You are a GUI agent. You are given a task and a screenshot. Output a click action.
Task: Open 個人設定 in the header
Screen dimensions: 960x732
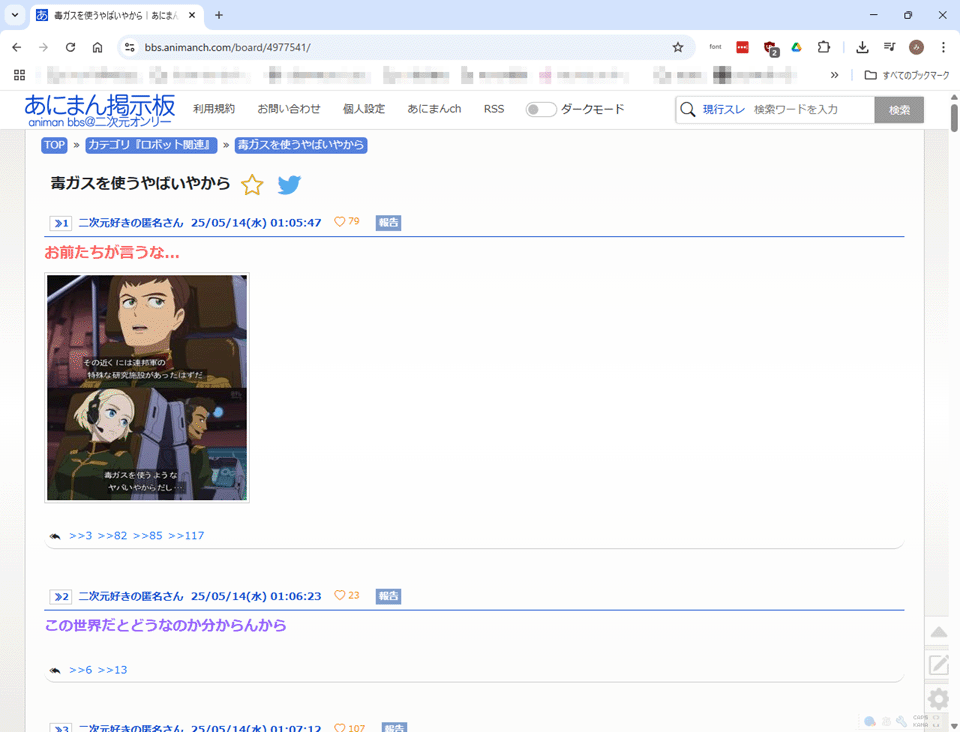click(x=364, y=109)
